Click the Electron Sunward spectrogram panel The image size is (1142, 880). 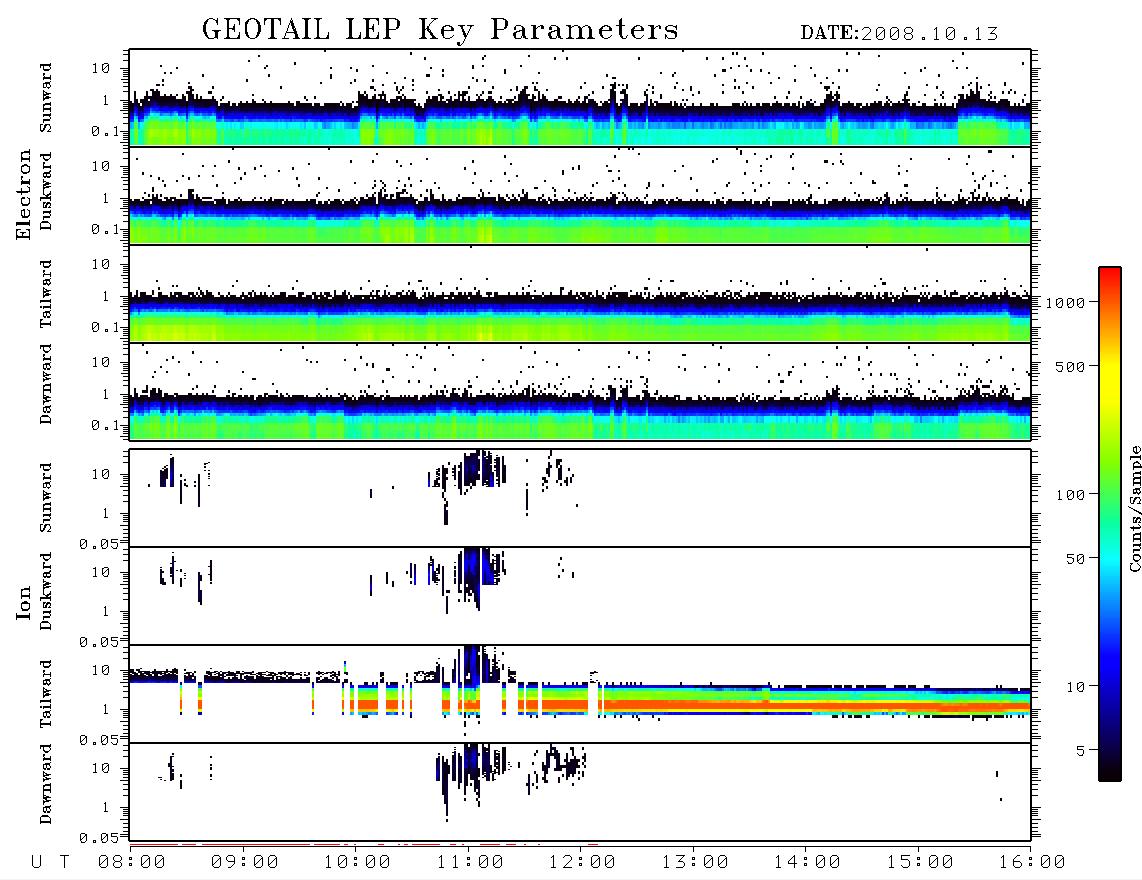[580, 98]
